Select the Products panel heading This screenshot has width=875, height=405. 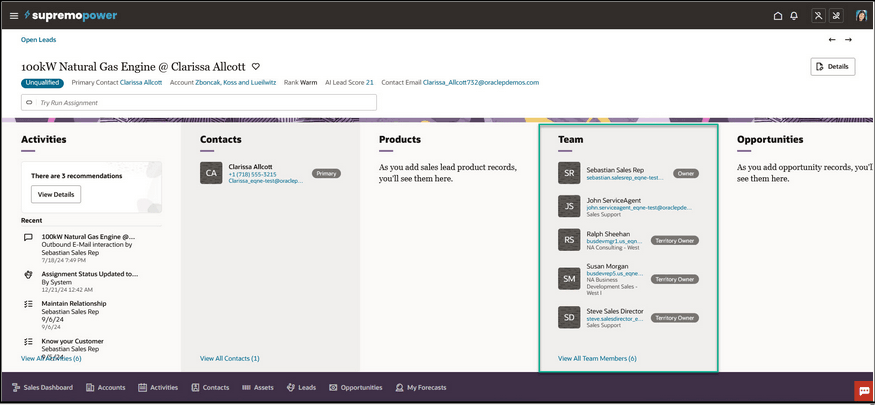pyautogui.click(x=400, y=139)
